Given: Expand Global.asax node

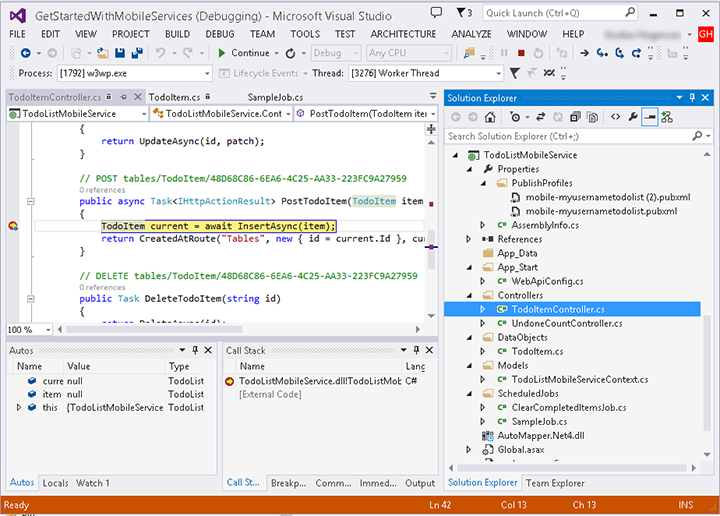Looking at the screenshot, I should pyautogui.click(x=468, y=449).
